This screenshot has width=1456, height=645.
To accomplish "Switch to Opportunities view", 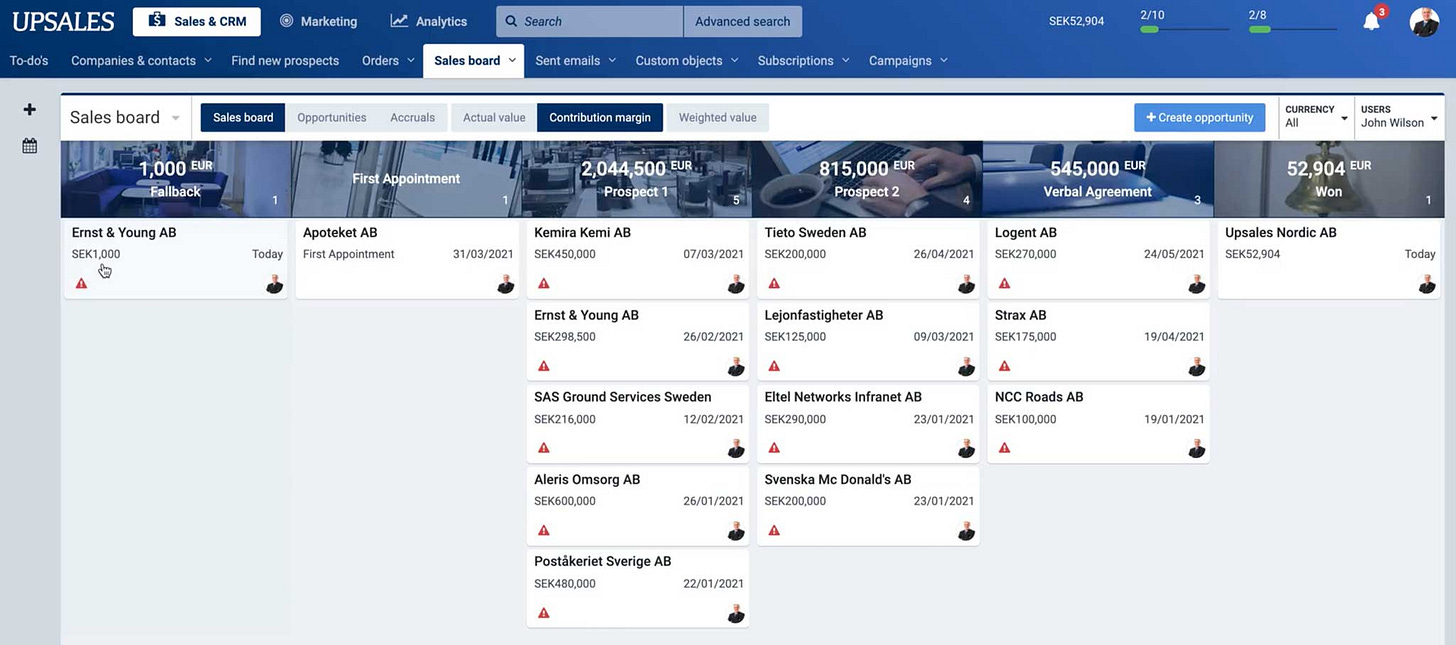I will pos(332,117).
